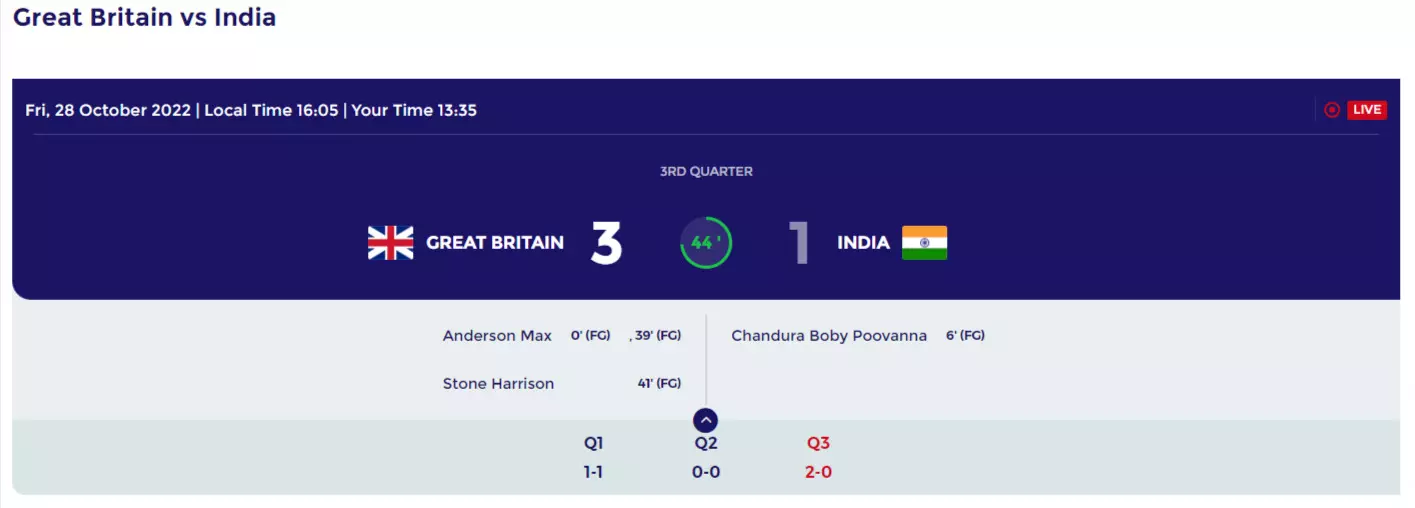Click scorer name Stone Harrison
Image resolution: width=1415 pixels, height=508 pixels.
click(498, 384)
